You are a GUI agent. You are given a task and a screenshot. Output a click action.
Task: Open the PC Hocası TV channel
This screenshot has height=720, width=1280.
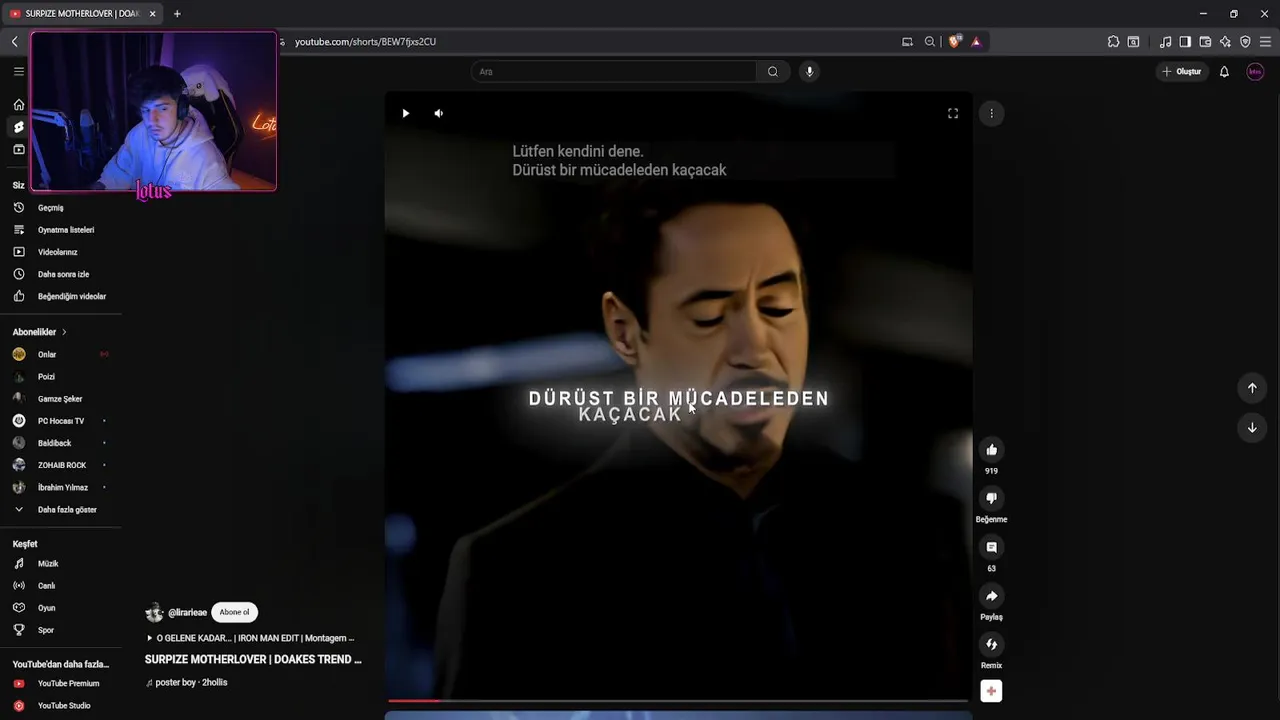coord(60,421)
